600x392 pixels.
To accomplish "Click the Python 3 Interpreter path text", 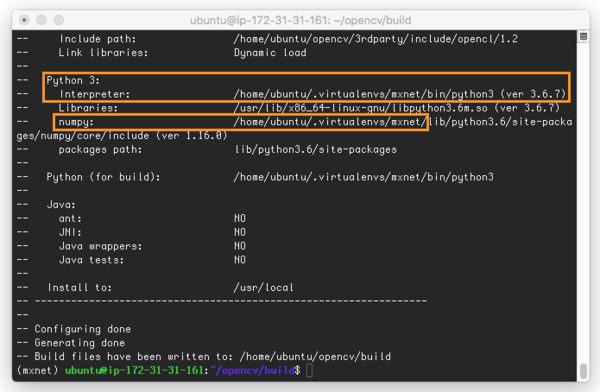I will pyautogui.click(x=399, y=94).
